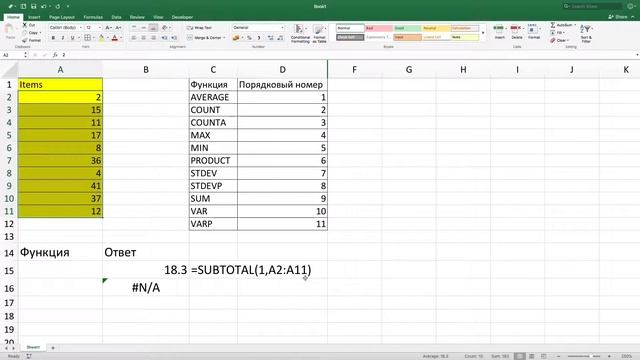Click the Undo arrow icon
Screen dimensions: 640x360
[x=44, y=7]
